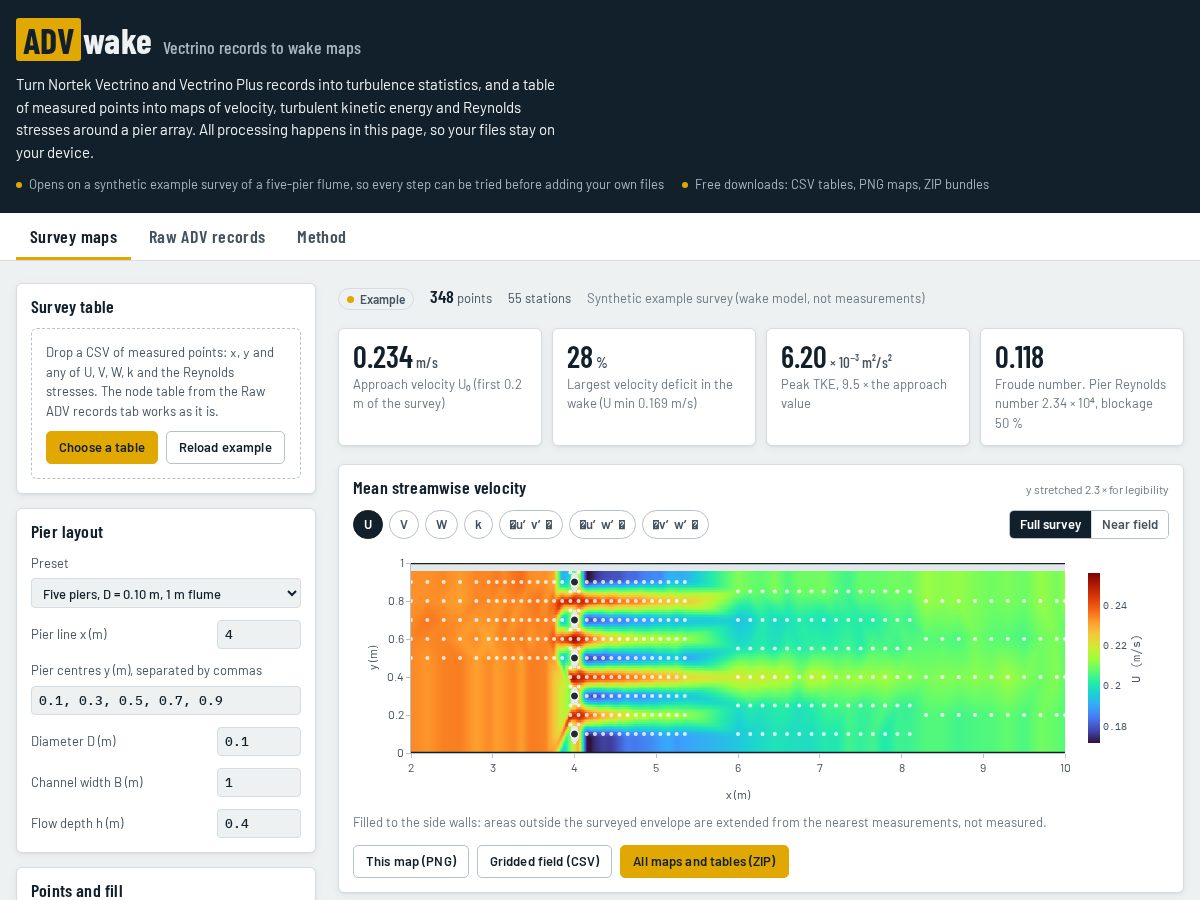
Task: Click the streamwise velocity map plot
Action: click(x=738, y=658)
